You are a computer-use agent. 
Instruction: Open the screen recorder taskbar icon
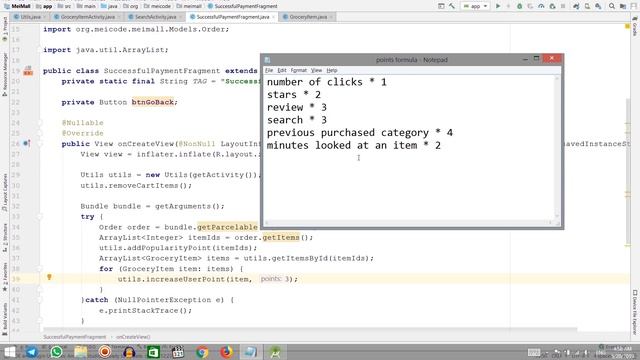(x=105, y=352)
